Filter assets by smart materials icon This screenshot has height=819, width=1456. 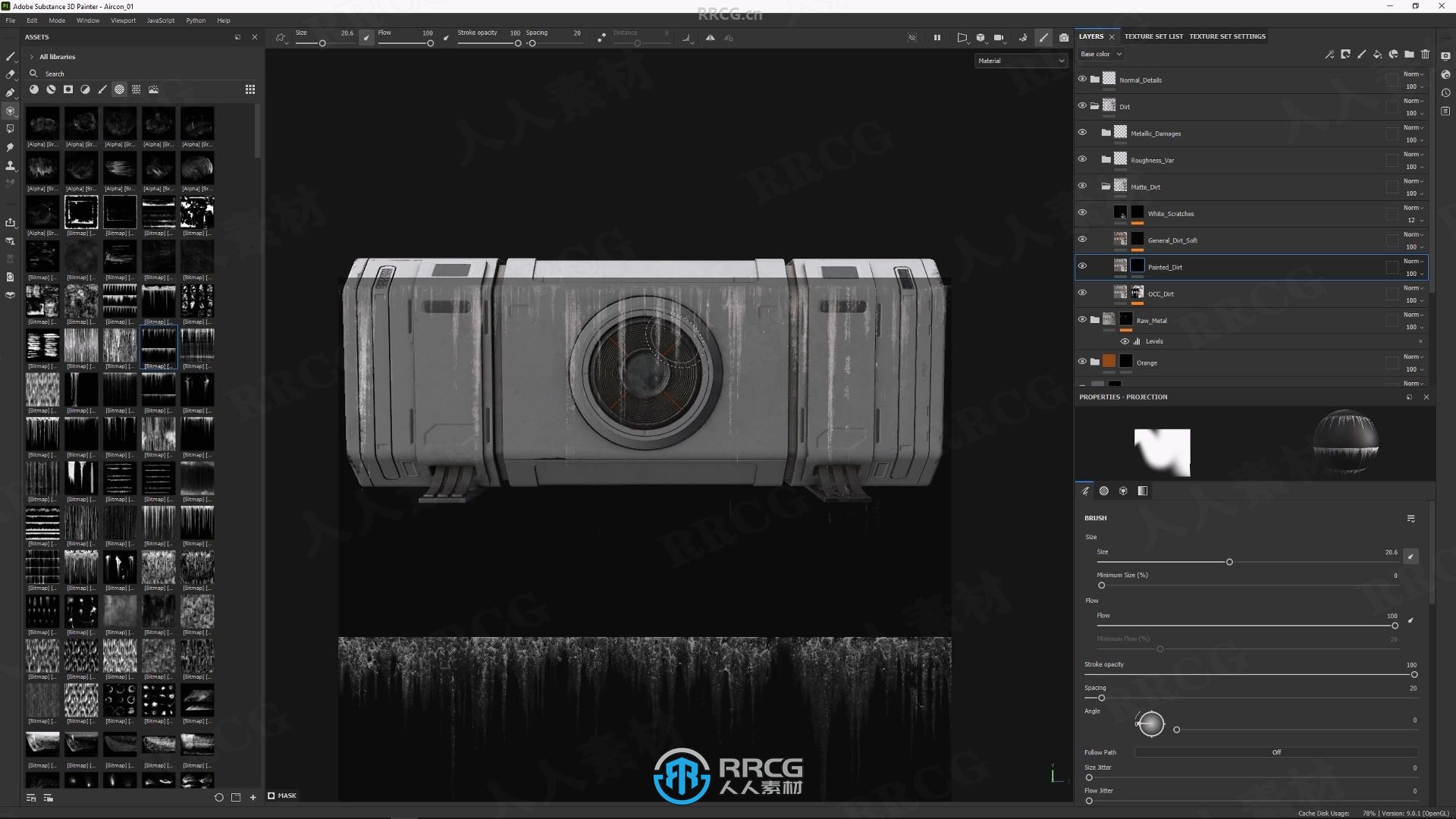click(51, 89)
